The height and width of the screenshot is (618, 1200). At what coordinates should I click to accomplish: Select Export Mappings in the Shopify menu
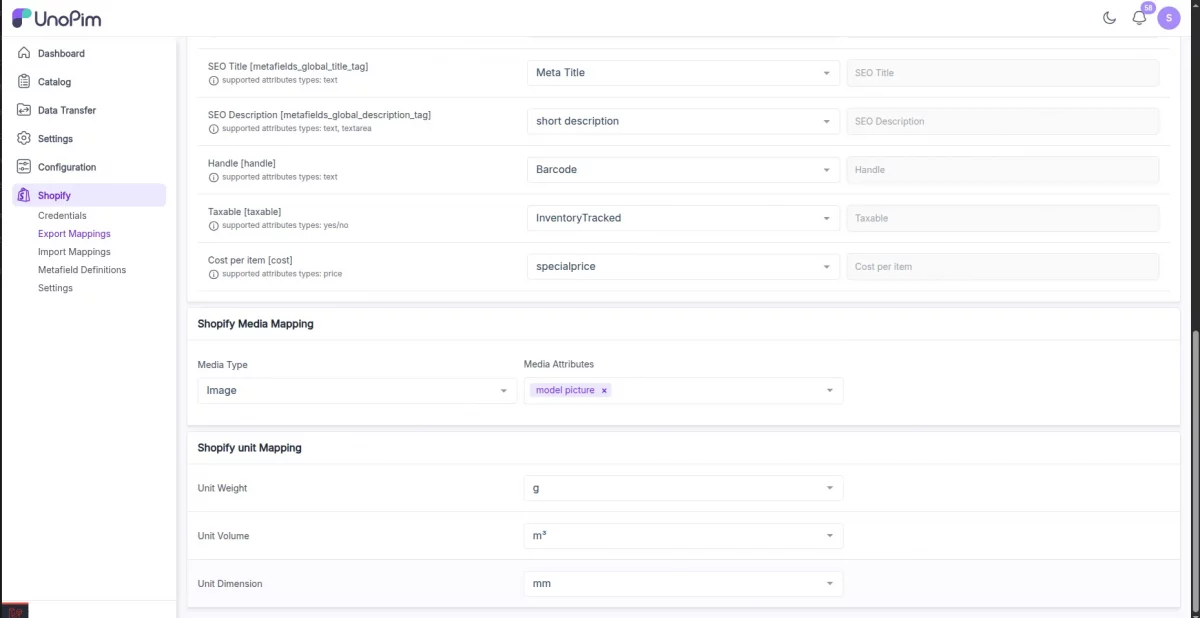click(x=75, y=233)
